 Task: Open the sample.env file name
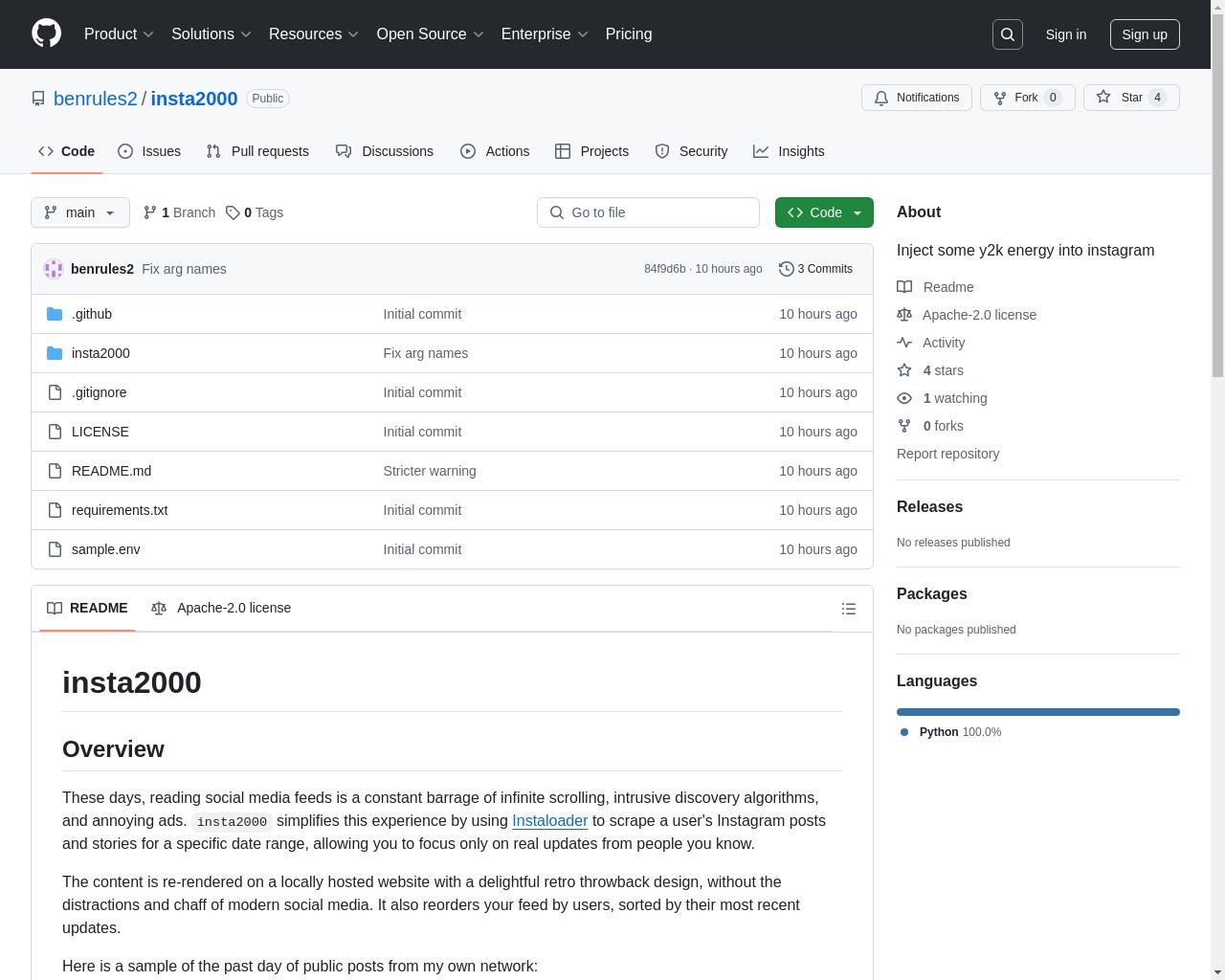click(x=105, y=549)
